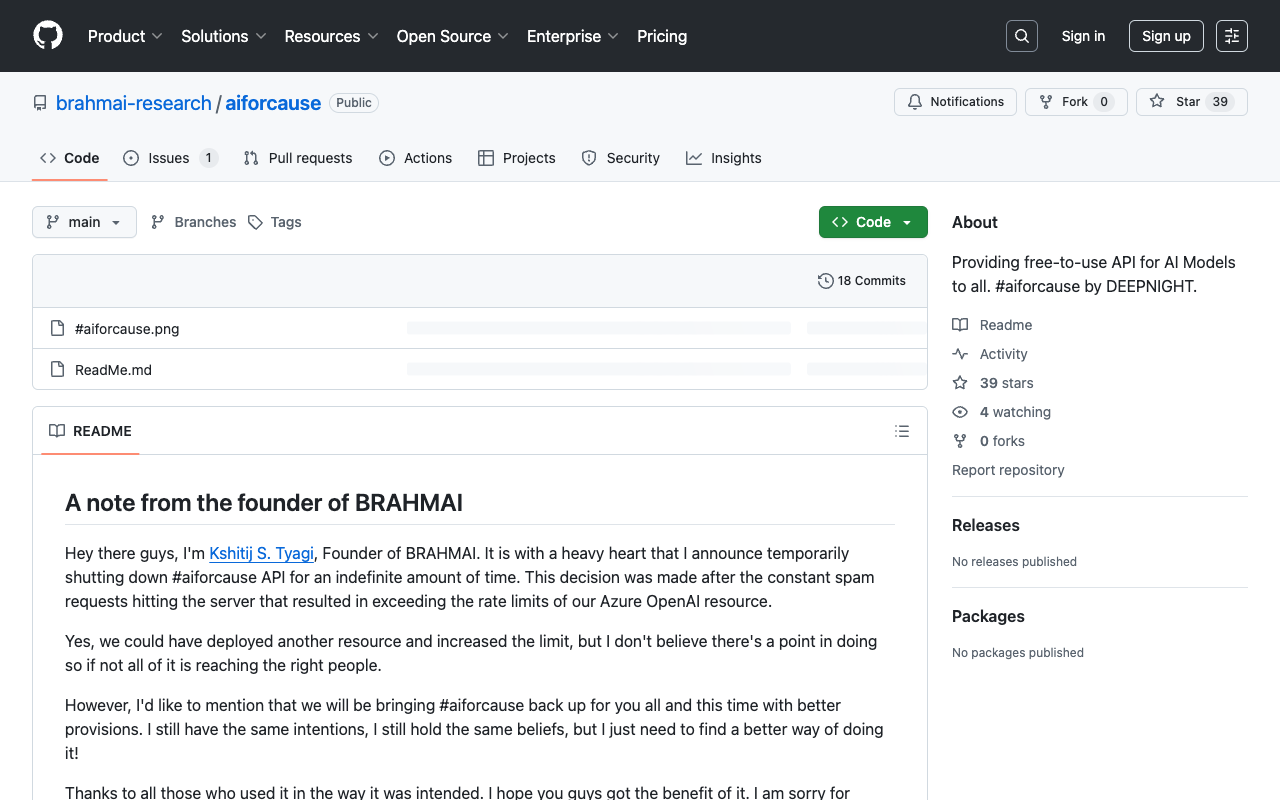Select the README tab header
The width and height of the screenshot is (1280, 800).
[90, 431]
